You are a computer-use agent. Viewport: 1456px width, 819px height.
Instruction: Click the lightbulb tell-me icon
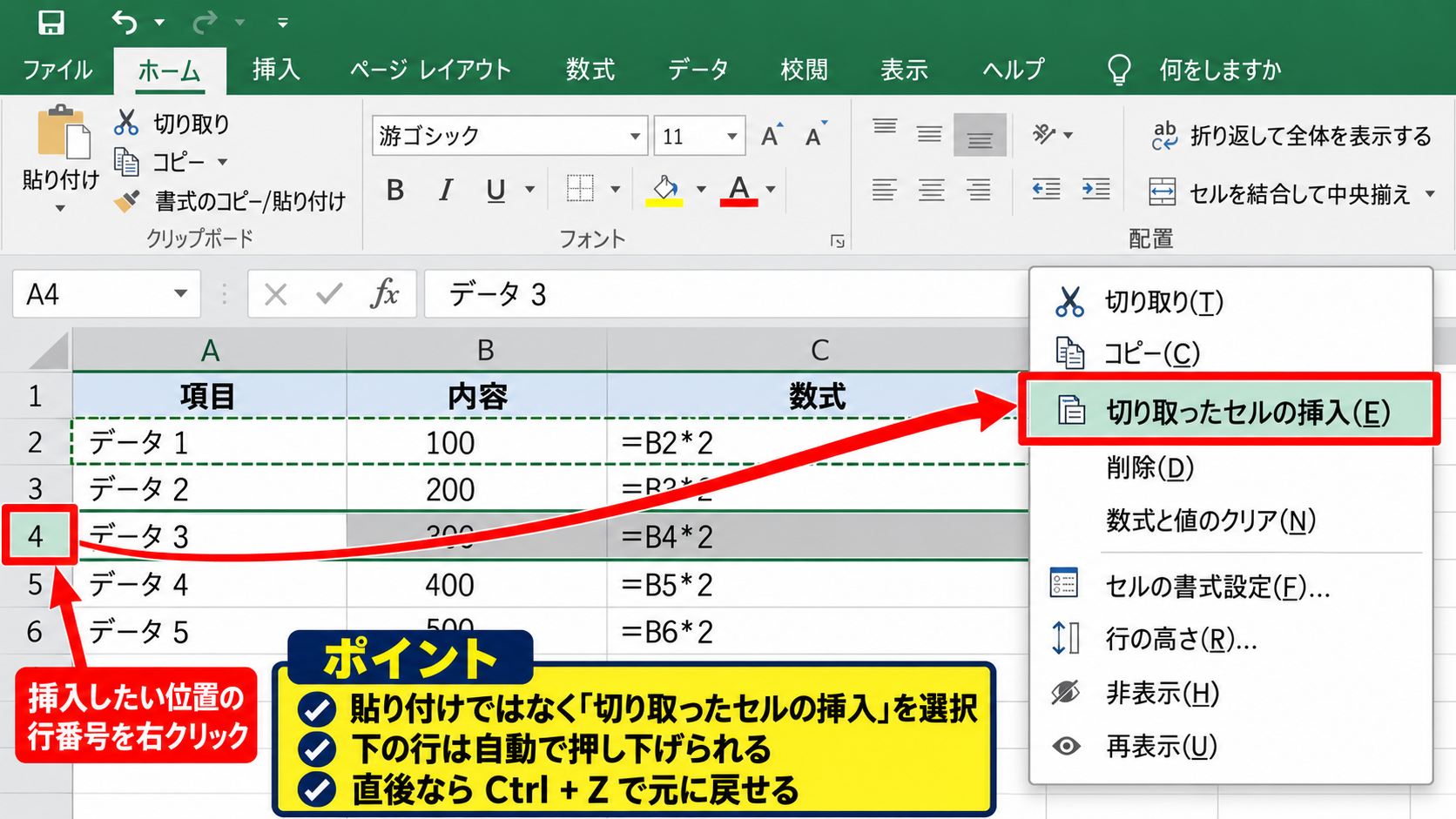(1119, 70)
